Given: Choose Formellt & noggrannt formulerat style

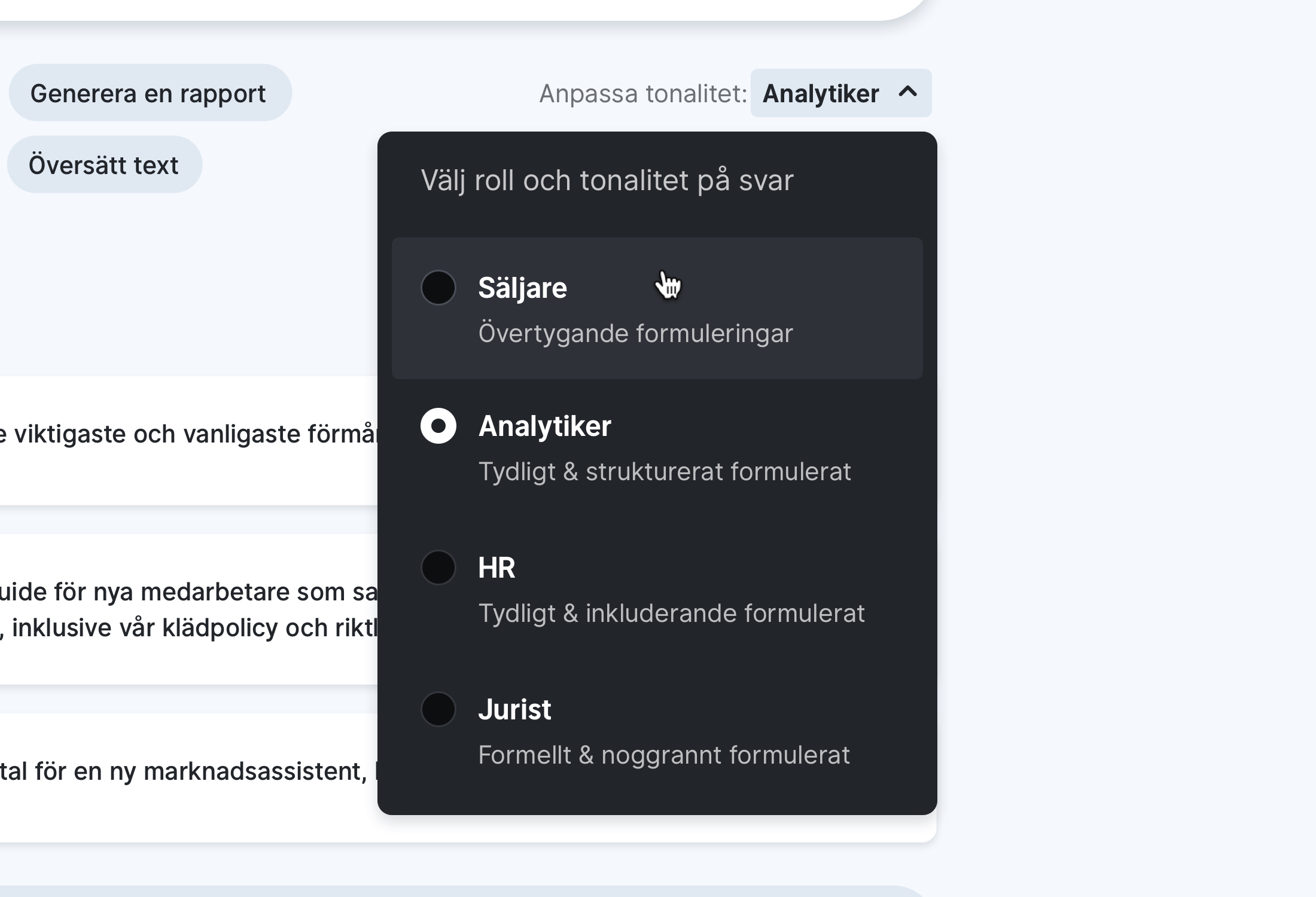Looking at the screenshot, I should coord(664,755).
